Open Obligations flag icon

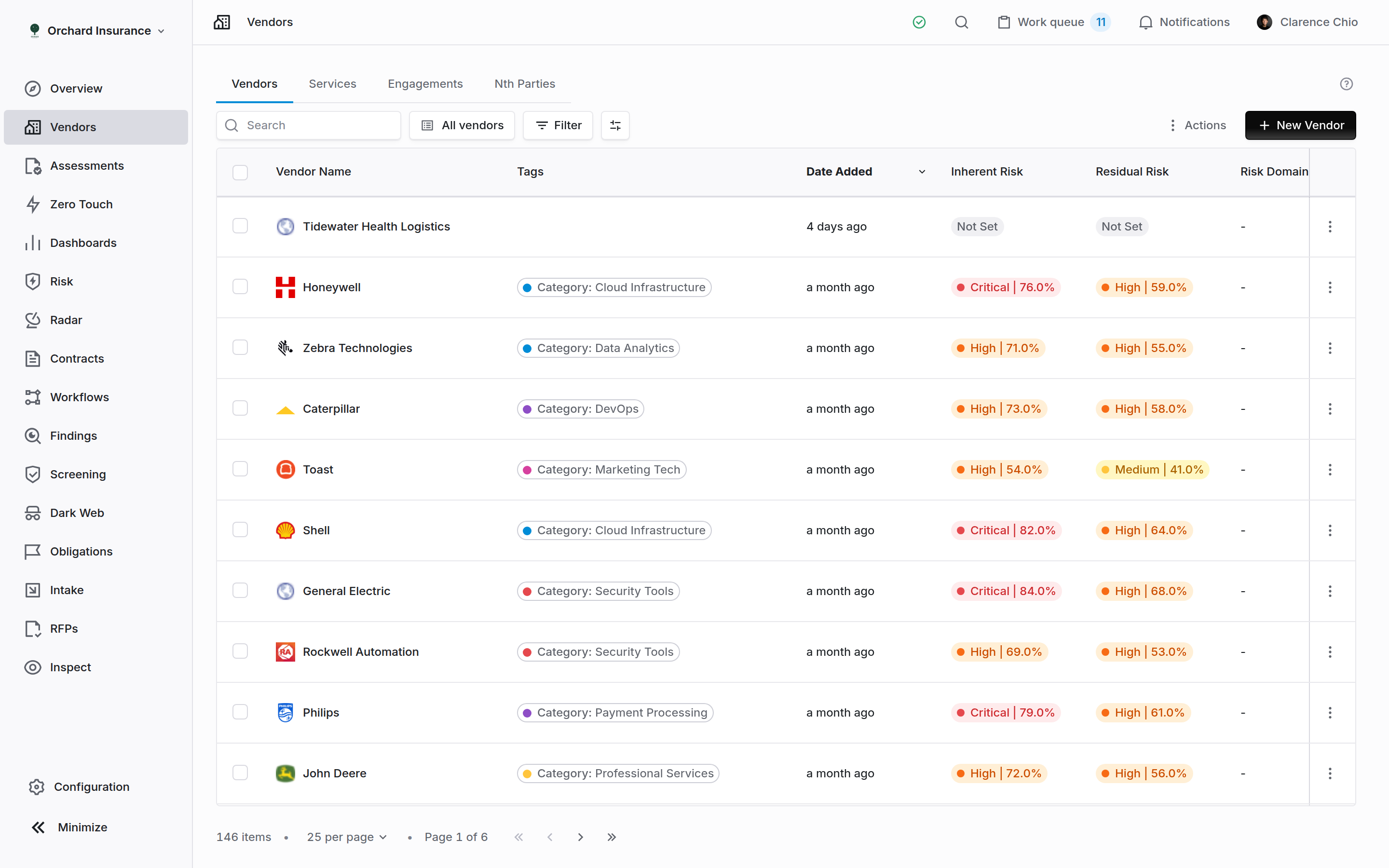33,552
